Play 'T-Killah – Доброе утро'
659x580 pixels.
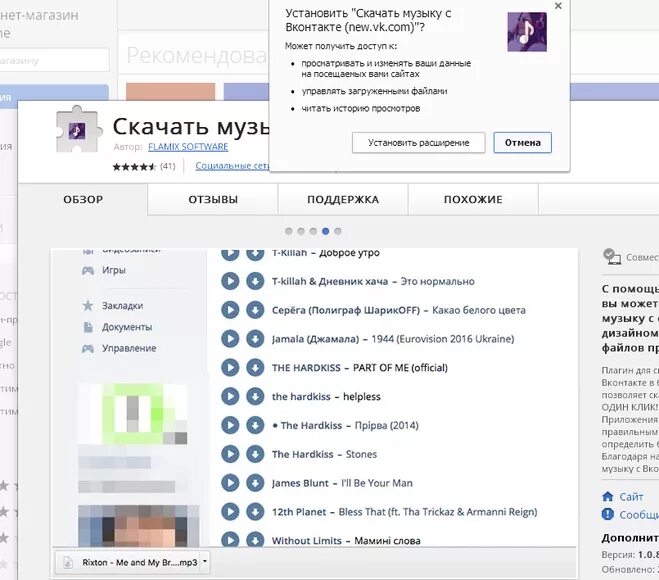(x=230, y=255)
